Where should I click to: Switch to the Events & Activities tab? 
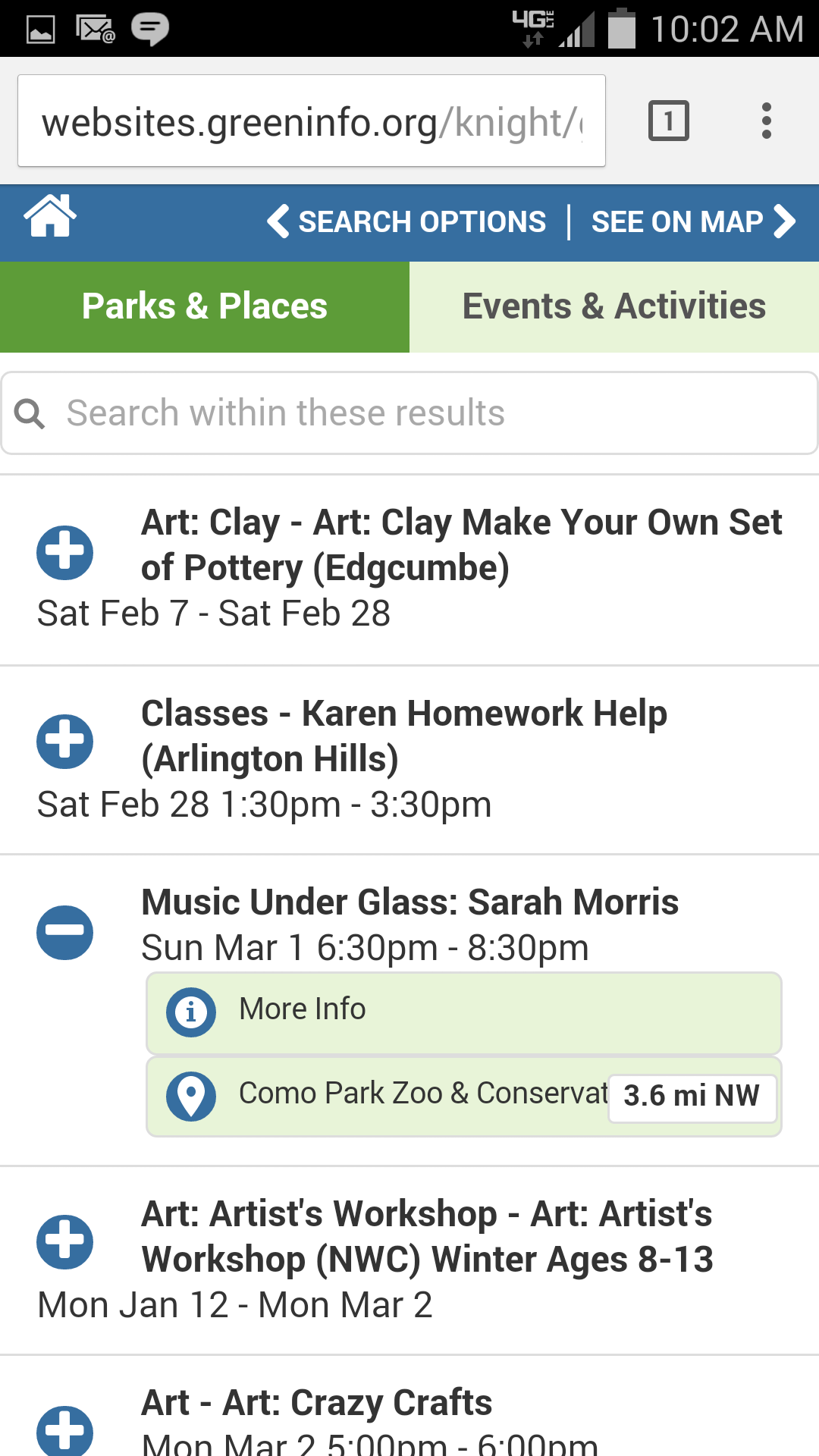614,307
